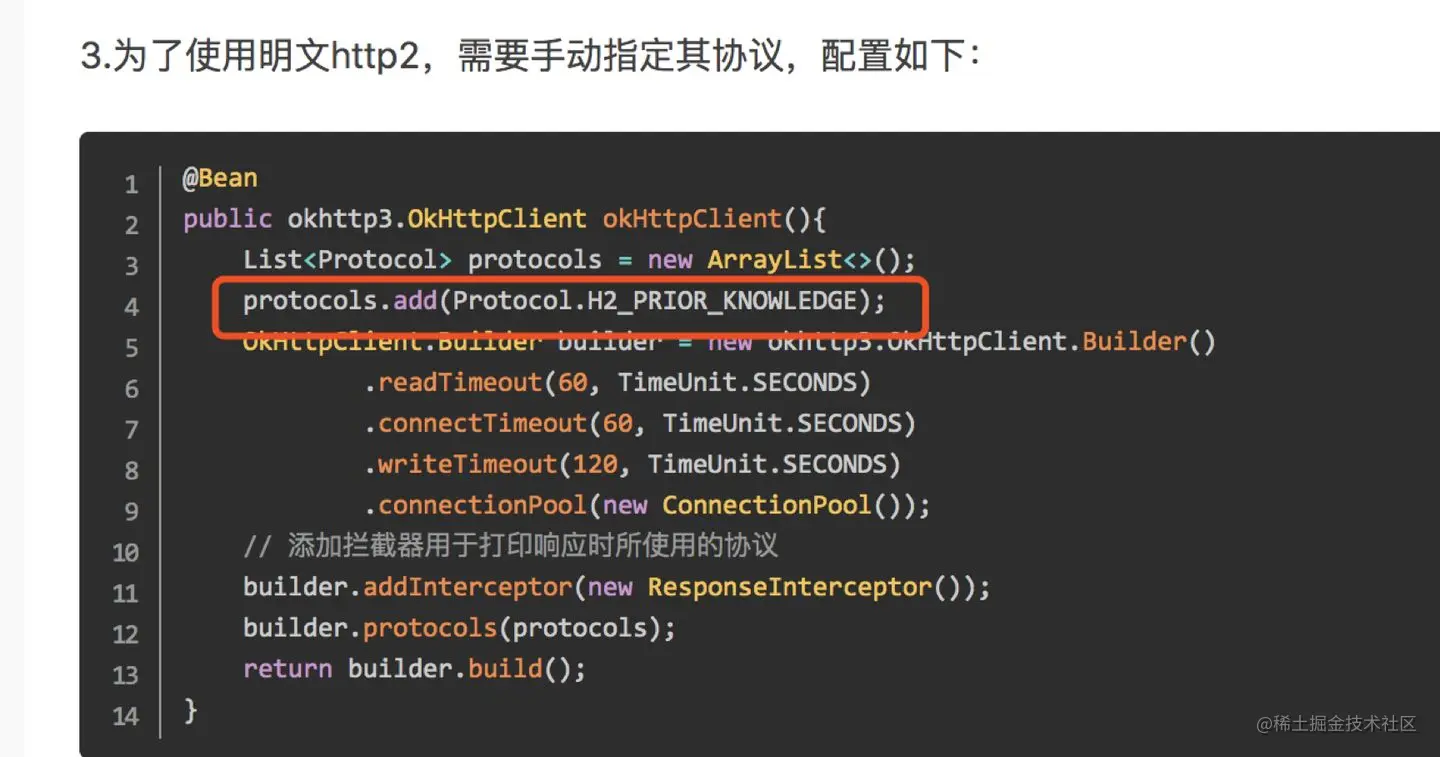
Task: Click the ConnectionPool class name
Action: coord(767,505)
